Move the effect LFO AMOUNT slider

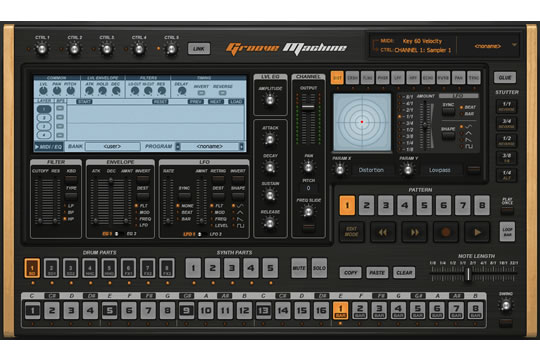426,125
